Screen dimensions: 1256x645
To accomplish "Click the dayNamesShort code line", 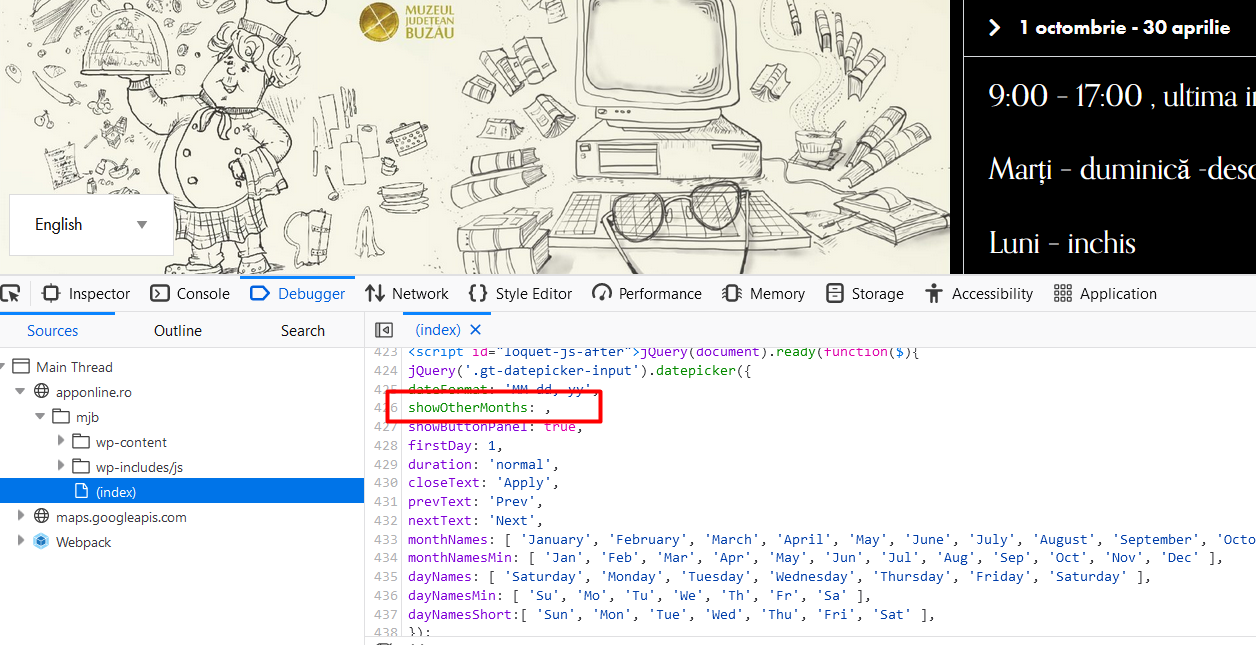I will [x=671, y=614].
